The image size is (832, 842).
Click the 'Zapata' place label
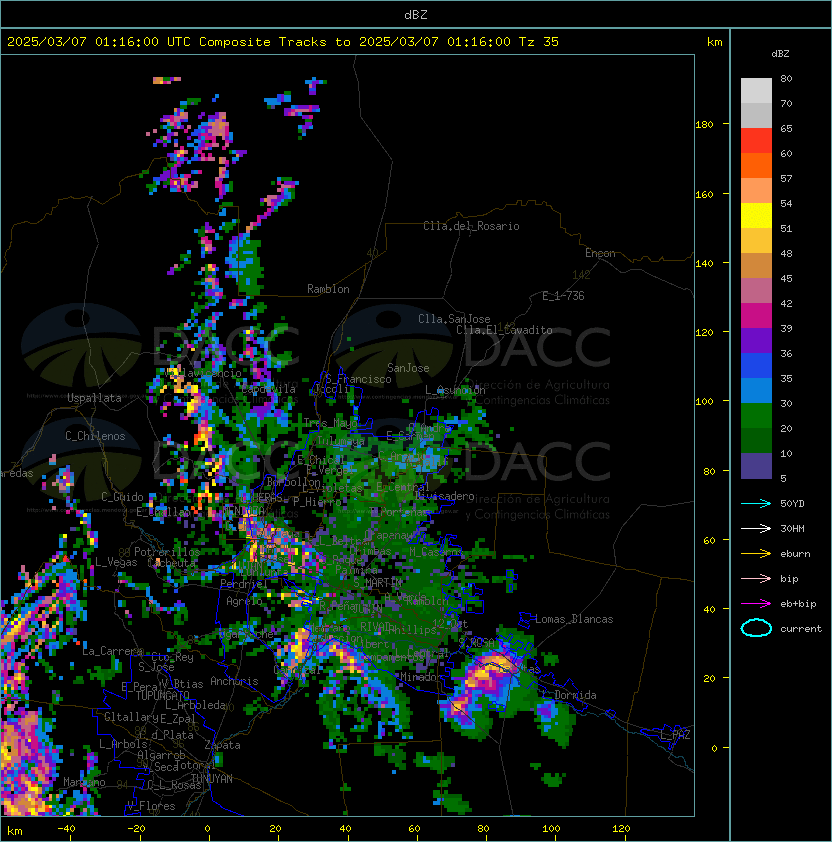point(222,745)
